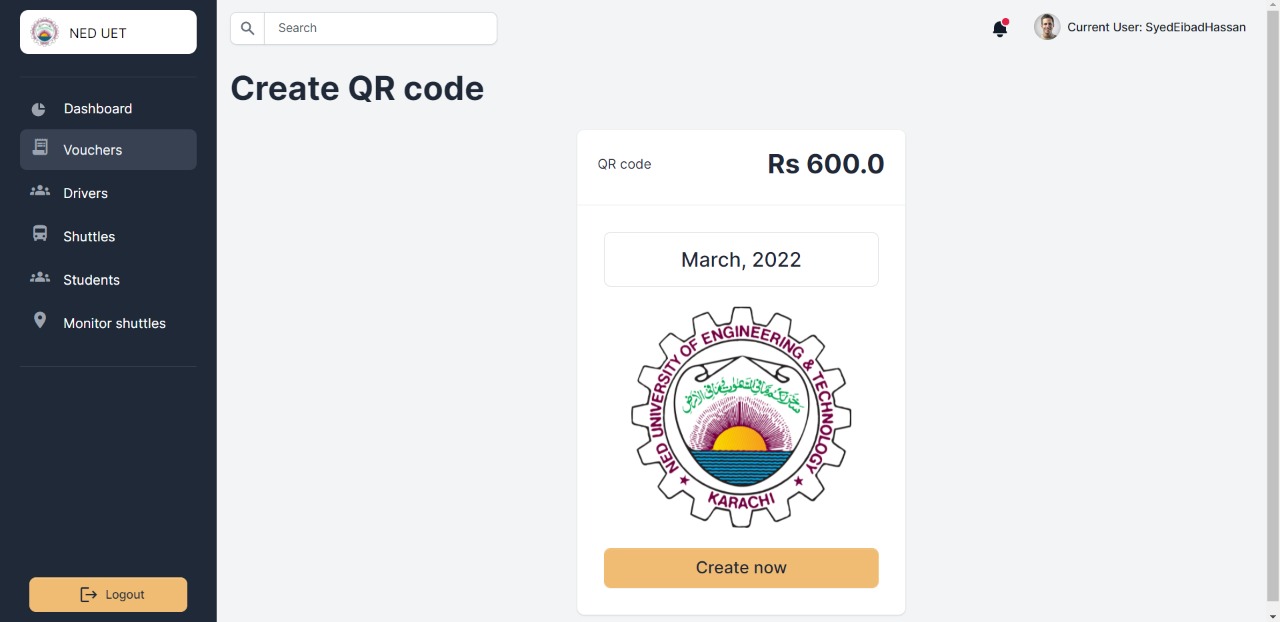Click the NED UET logo in the sidebar
The width and height of the screenshot is (1280, 622).
coord(45,33)
